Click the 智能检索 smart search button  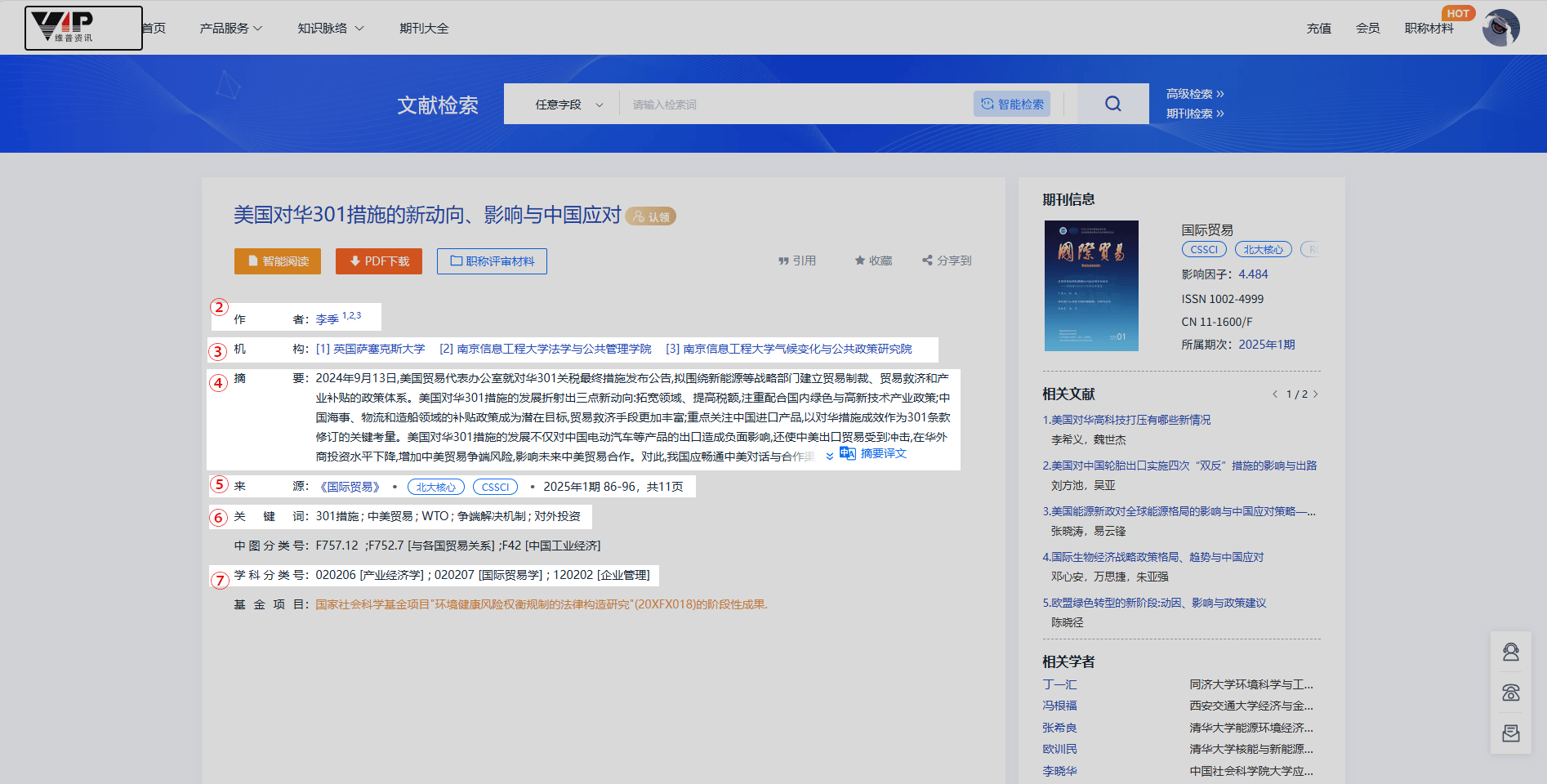[x=1012, y=104]
